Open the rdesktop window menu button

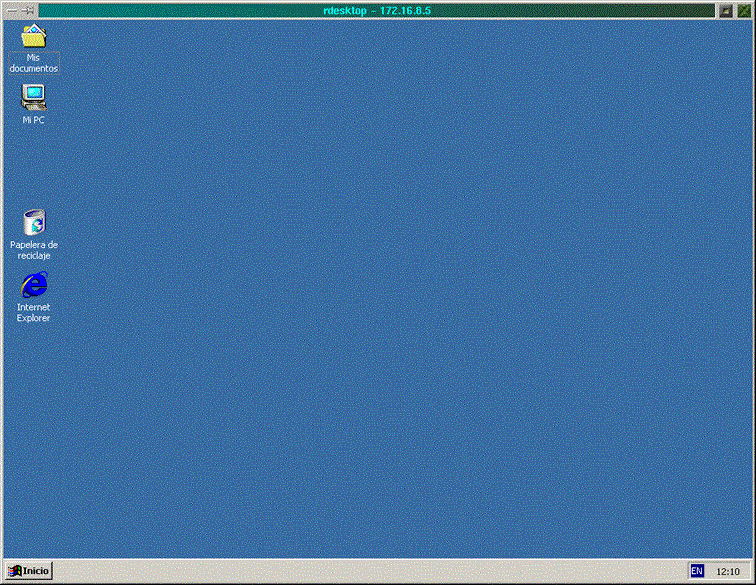[x=12, y=11]
